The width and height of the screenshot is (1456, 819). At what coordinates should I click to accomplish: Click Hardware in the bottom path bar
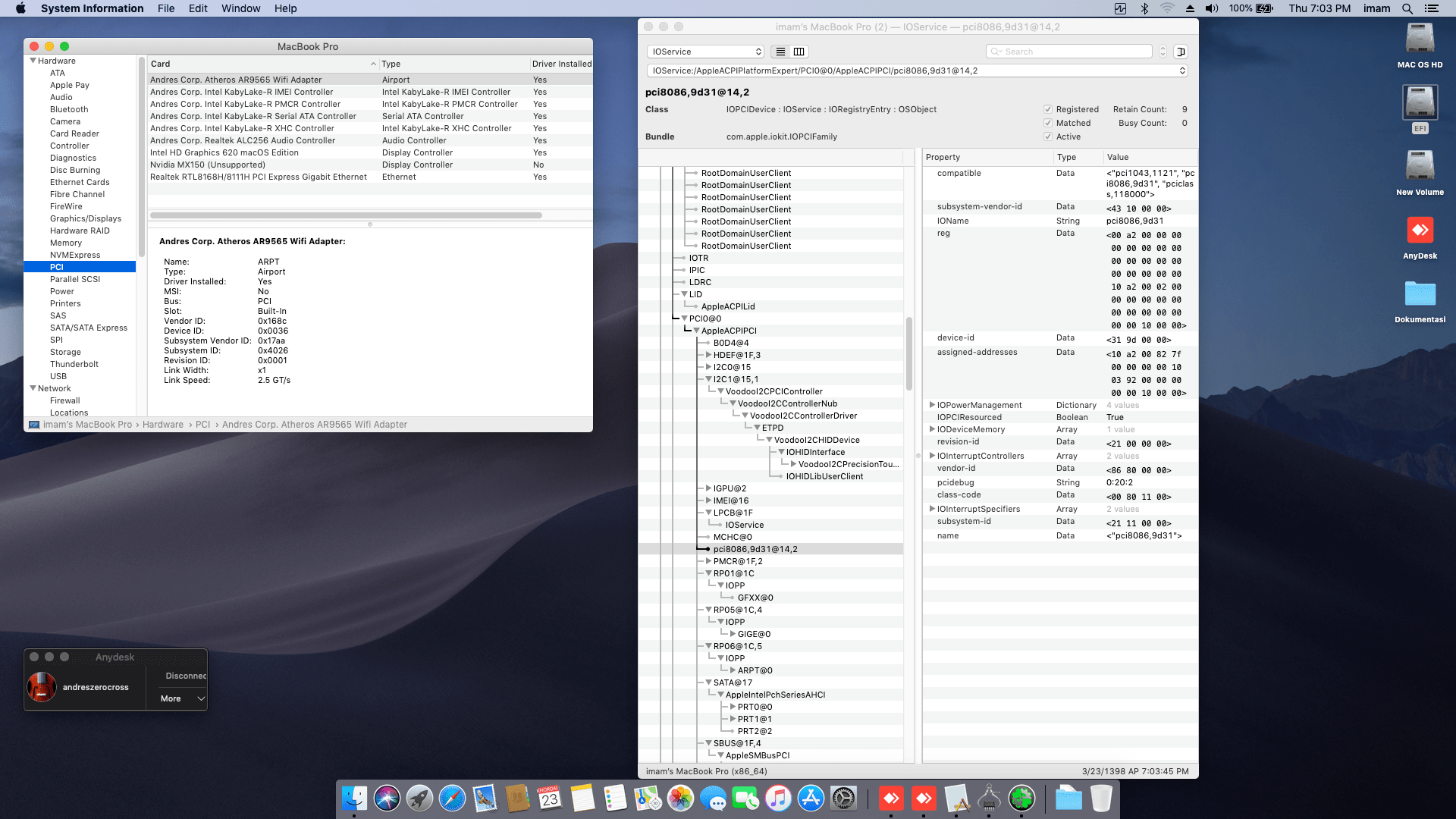click(163, 425)
